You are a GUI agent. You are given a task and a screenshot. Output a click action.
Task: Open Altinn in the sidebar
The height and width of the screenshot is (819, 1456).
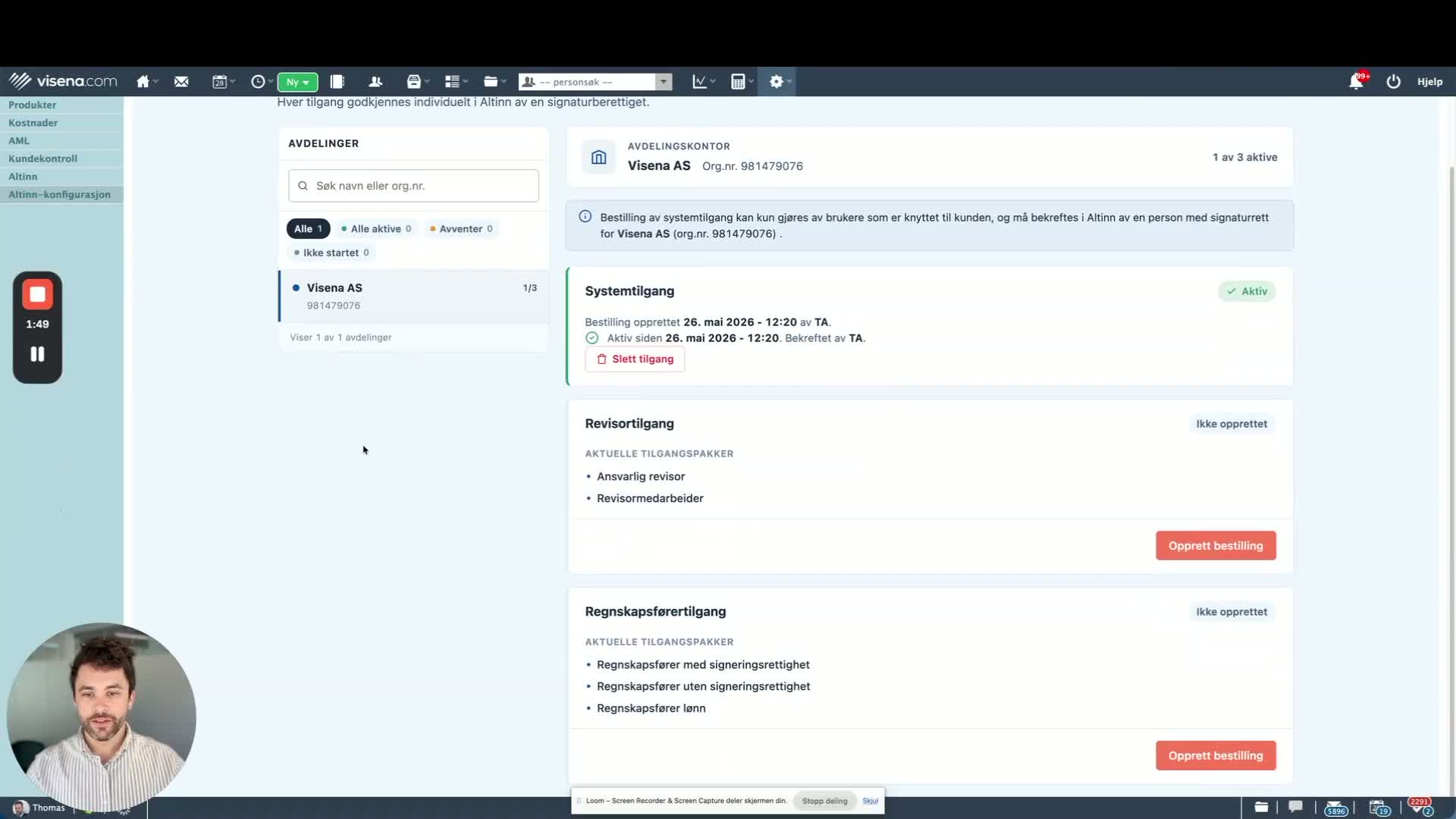(23, 177)
